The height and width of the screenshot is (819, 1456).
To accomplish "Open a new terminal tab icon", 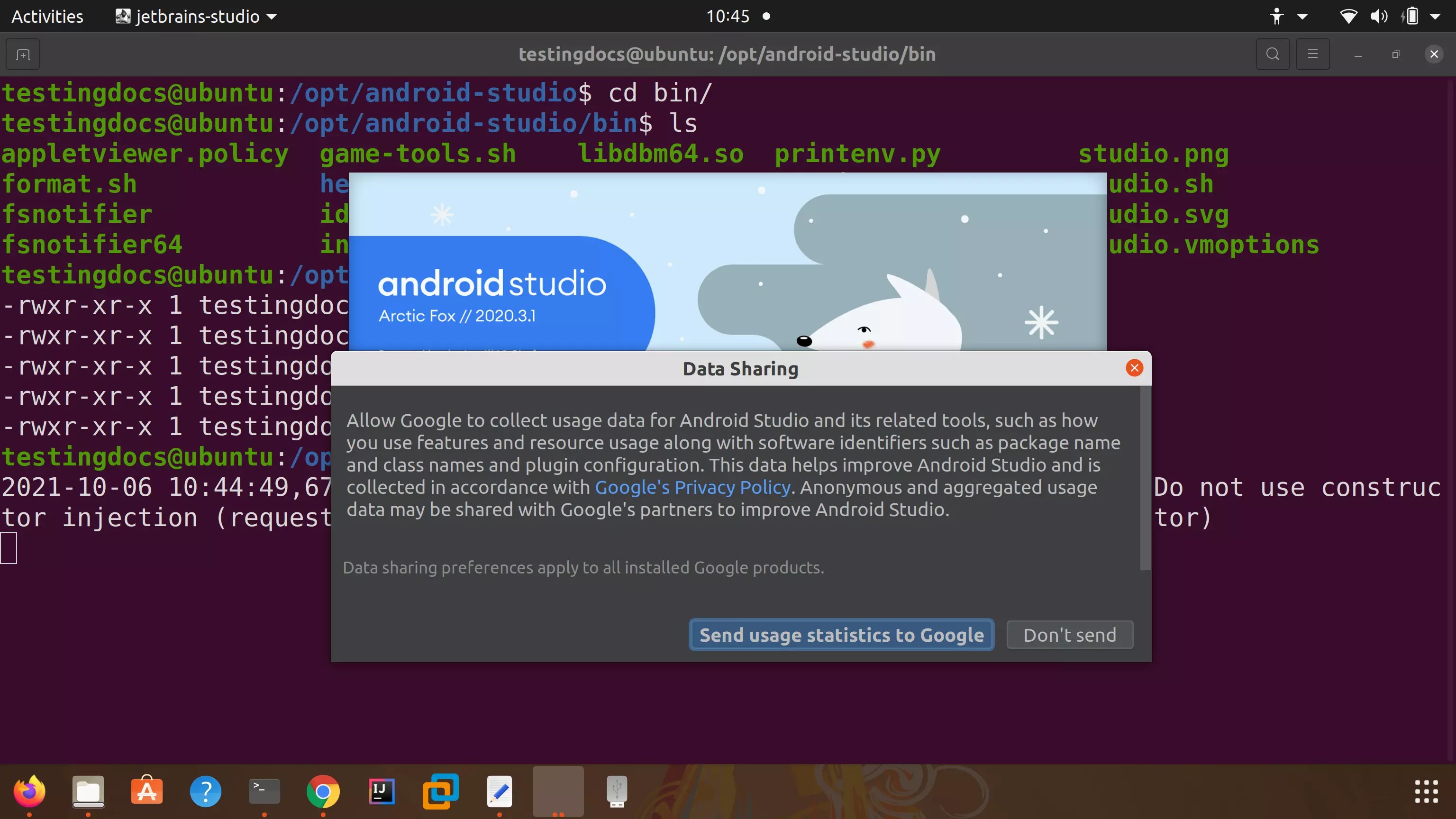I will (22, 54).
